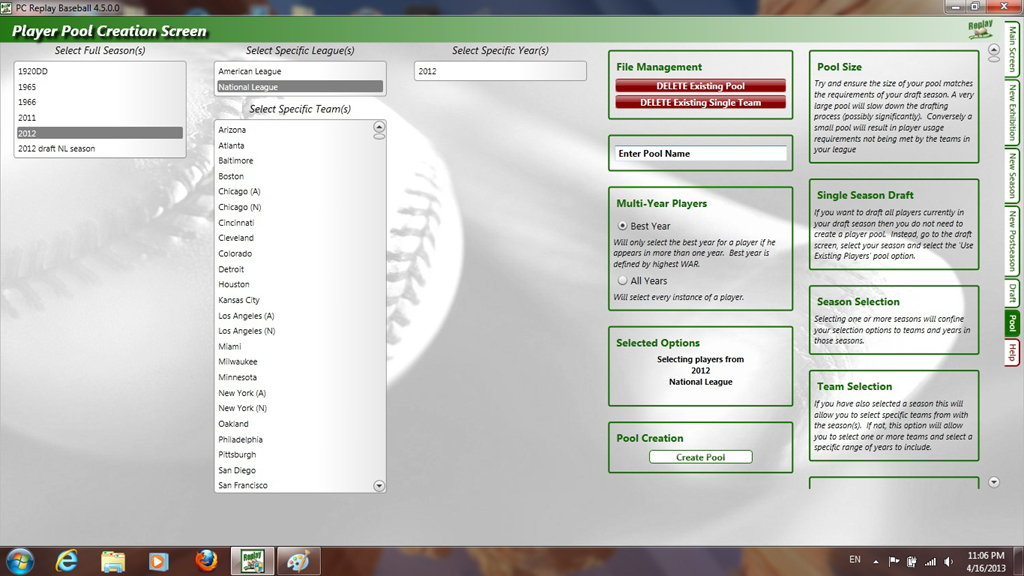Launch Firefox from the taskbar
This screenshot has width=1024, height=576.
tap(206, 560)
